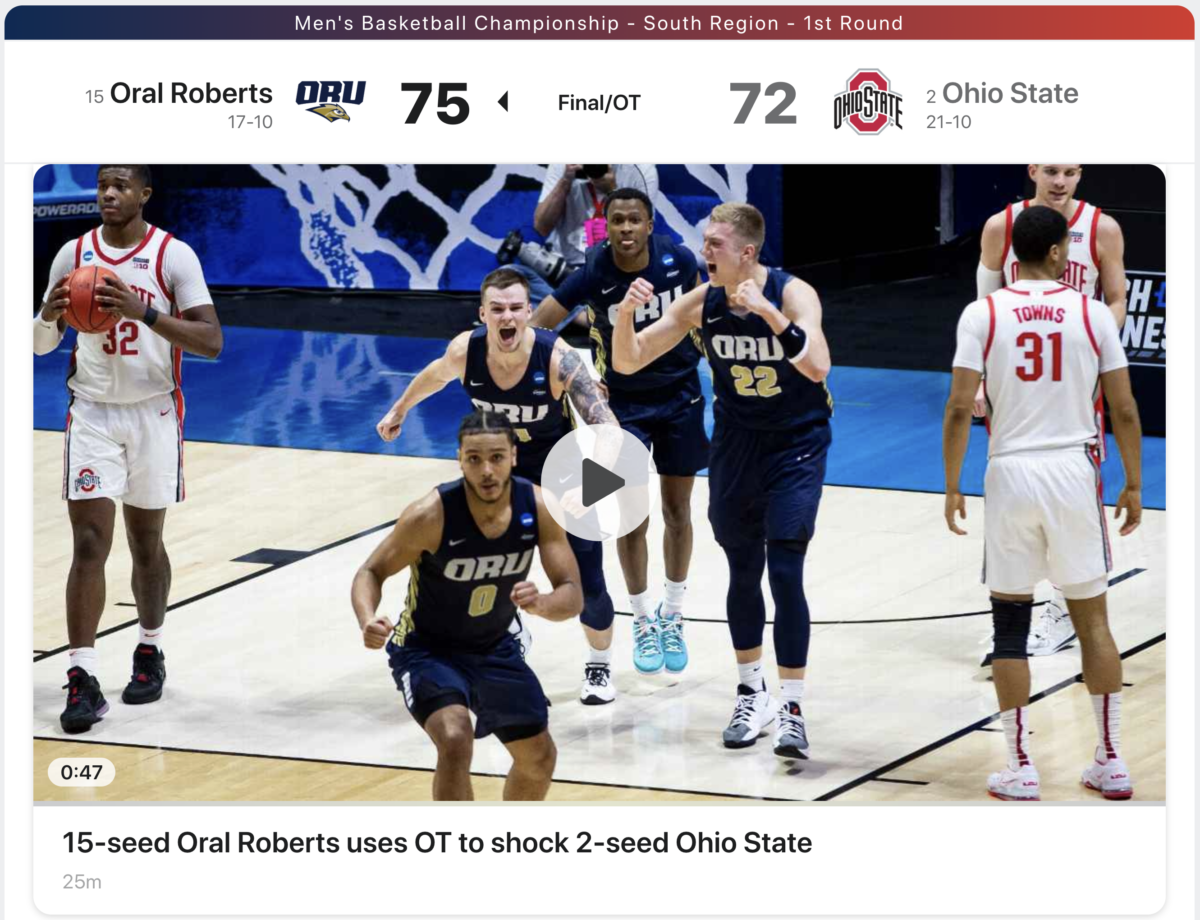Open the Men's Basketball Championship banner
The height and width of the screenshot is (920, 1200).
(599, 22)
